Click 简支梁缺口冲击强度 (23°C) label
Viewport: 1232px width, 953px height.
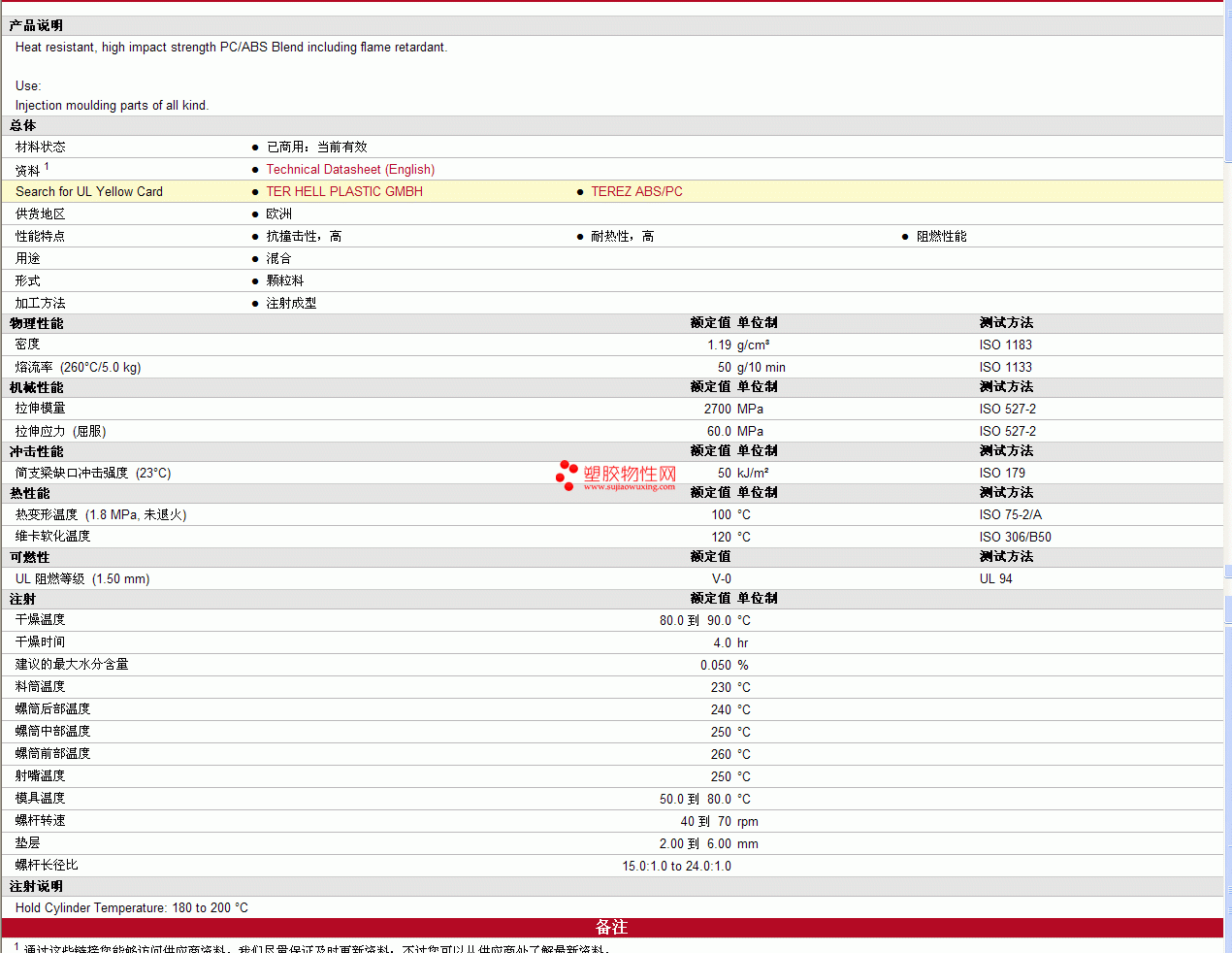[x=93, y=474]
